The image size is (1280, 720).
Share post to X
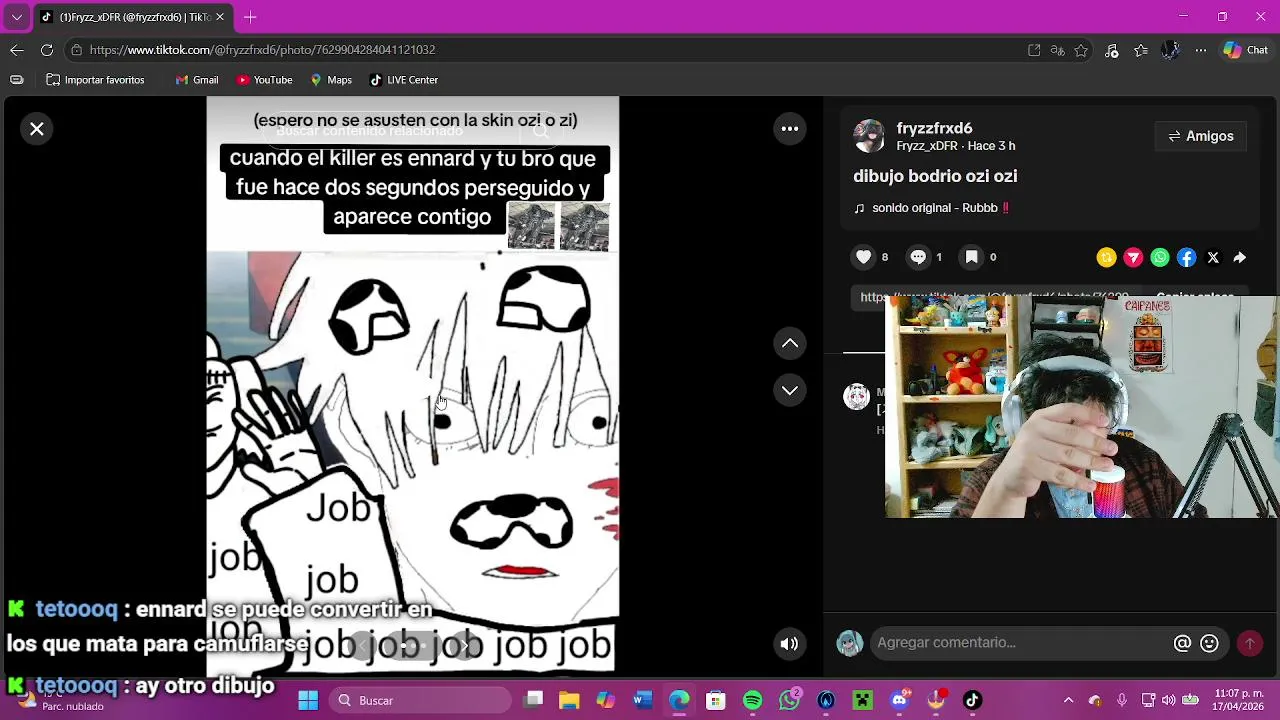coord(1213,258)
